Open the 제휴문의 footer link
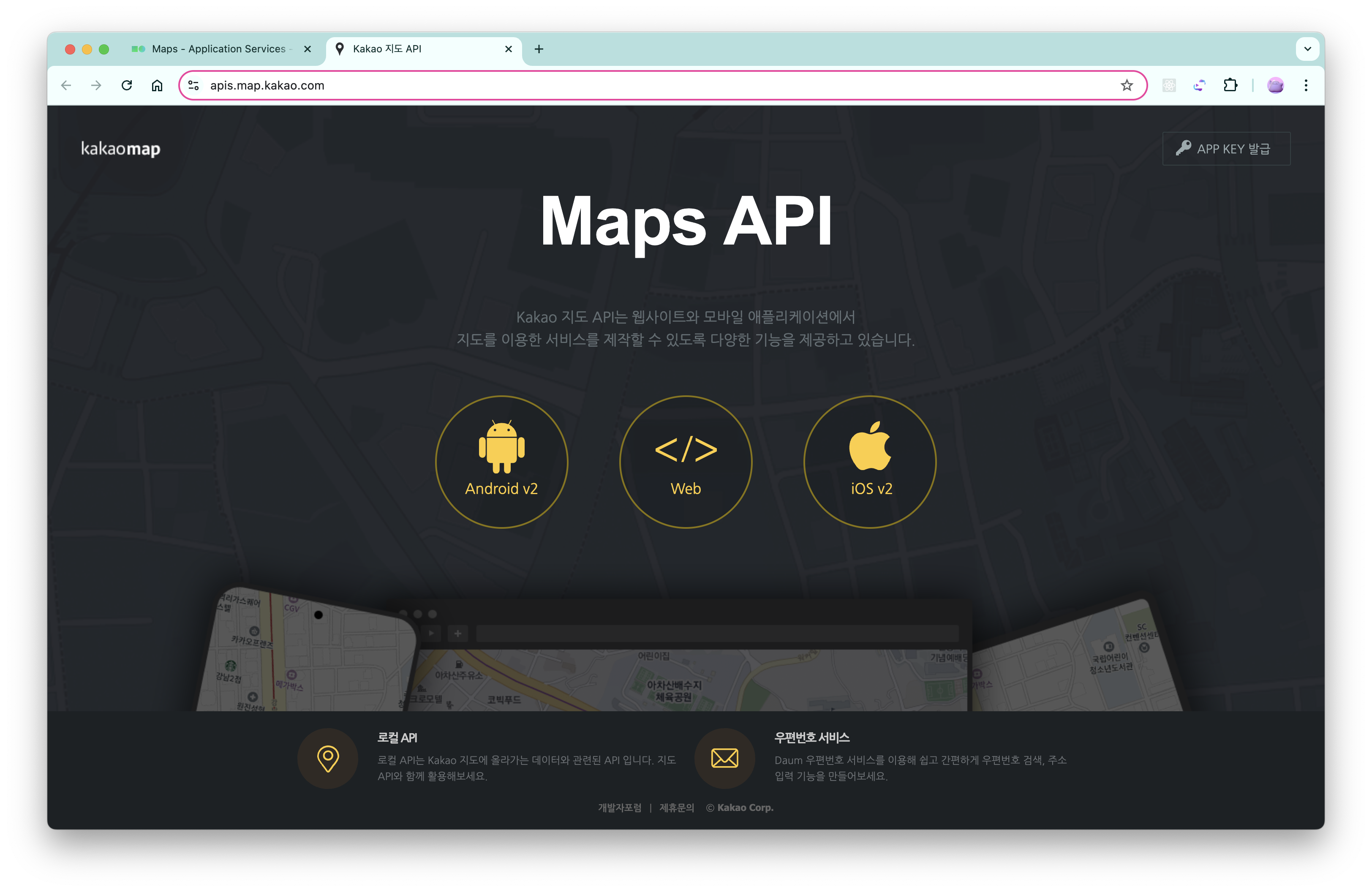Screen dimensions: 1372x892 click(676, 807)
